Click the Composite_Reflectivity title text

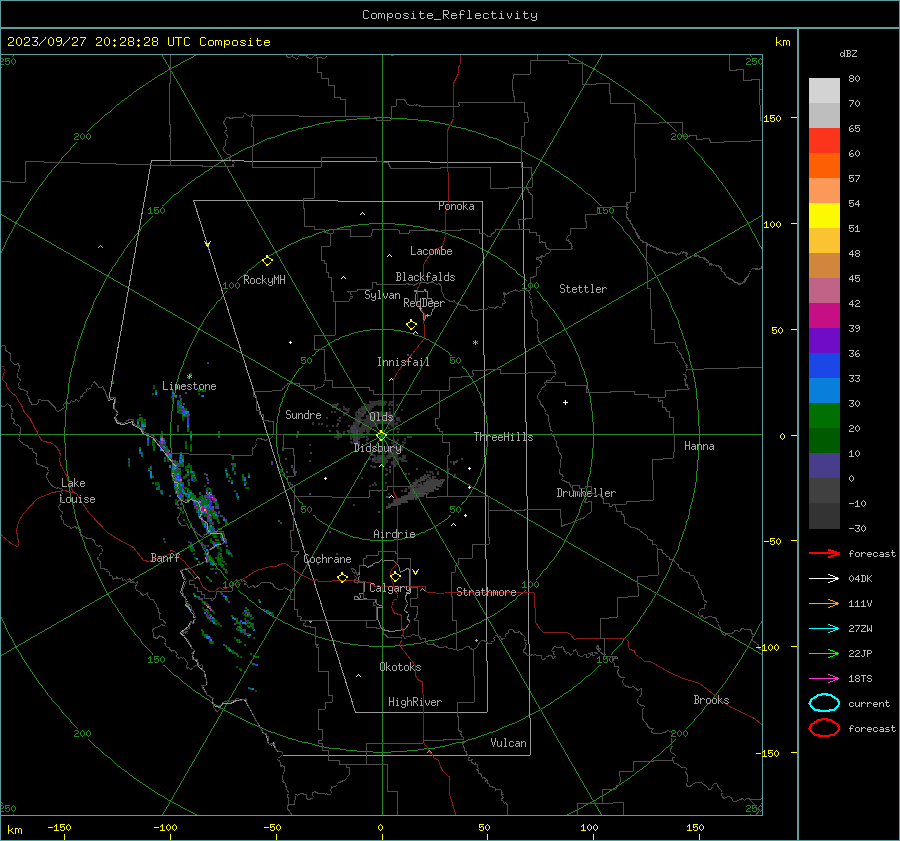click(449, 15)
